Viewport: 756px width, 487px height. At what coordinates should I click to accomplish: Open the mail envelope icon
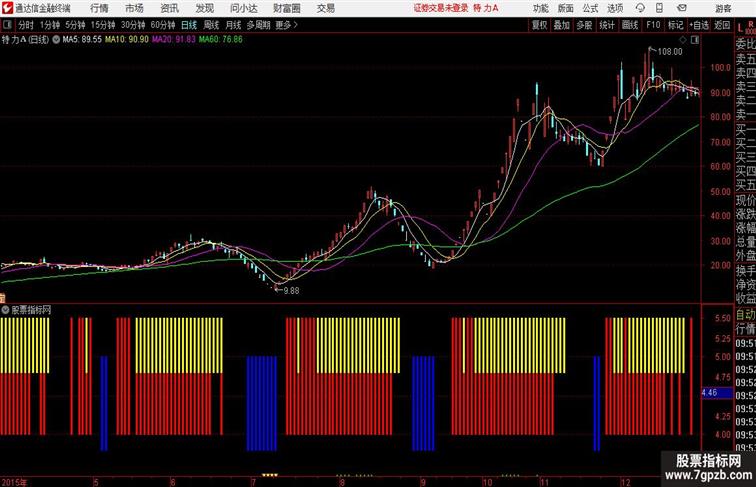[x=682, y=8]
